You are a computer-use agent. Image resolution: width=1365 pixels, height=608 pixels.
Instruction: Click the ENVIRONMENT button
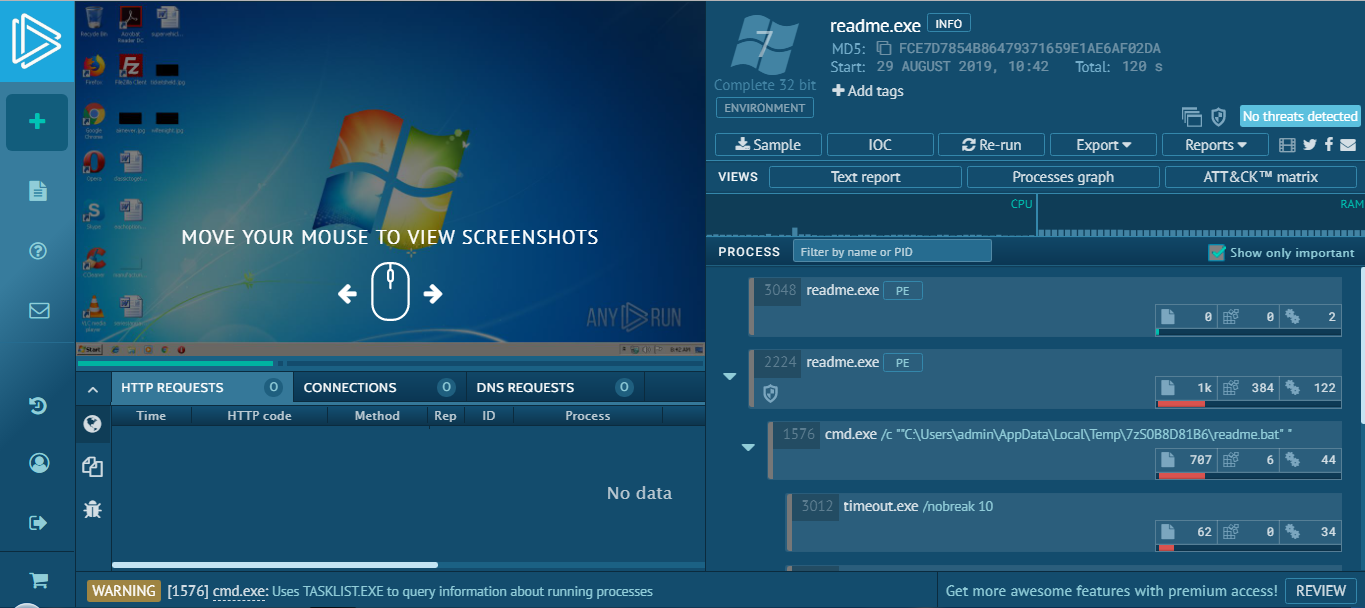click(x=765, y=108)
